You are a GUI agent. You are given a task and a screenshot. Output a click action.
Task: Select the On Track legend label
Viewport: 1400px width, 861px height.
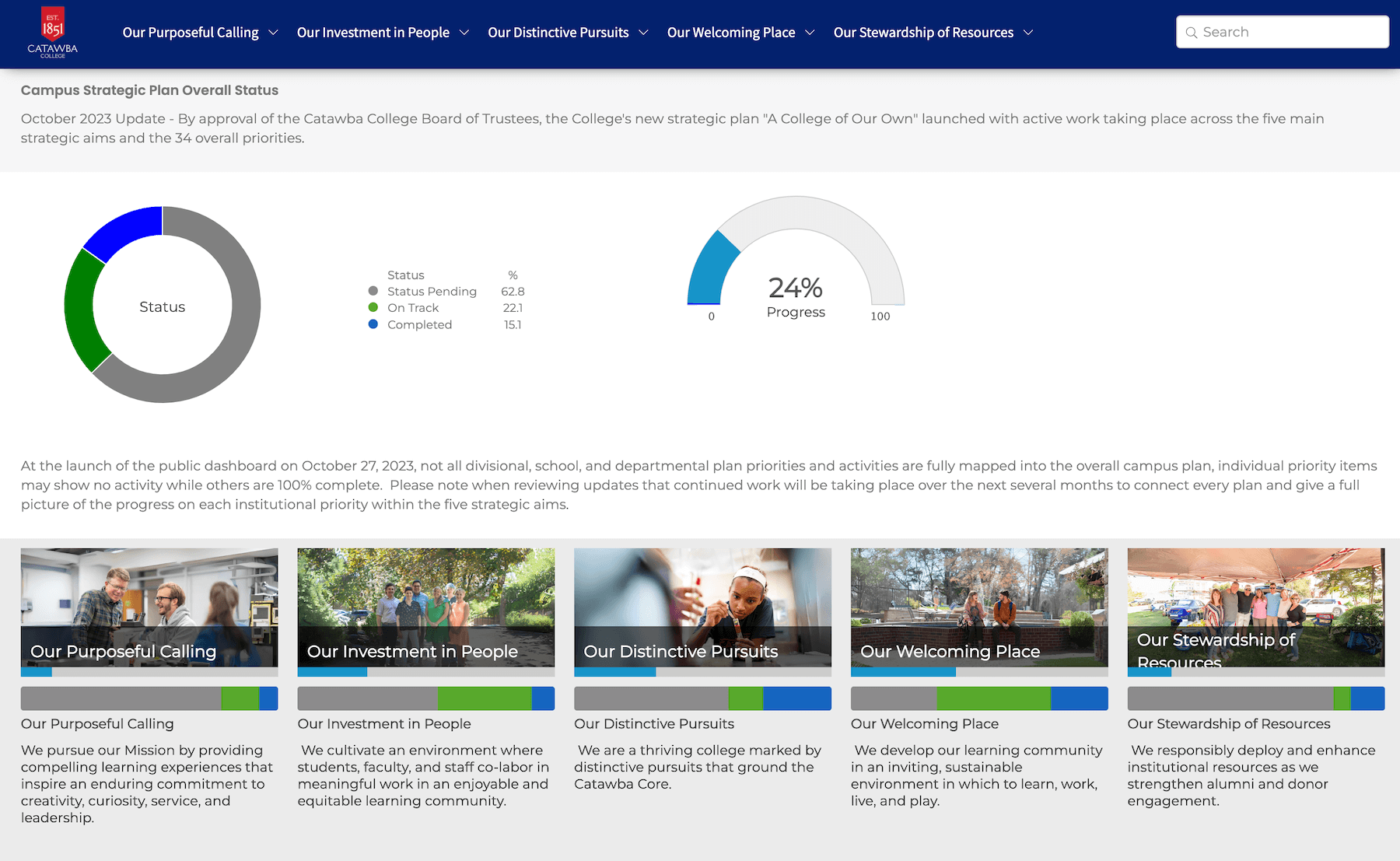pyautogui.click(x=413, y=308)
